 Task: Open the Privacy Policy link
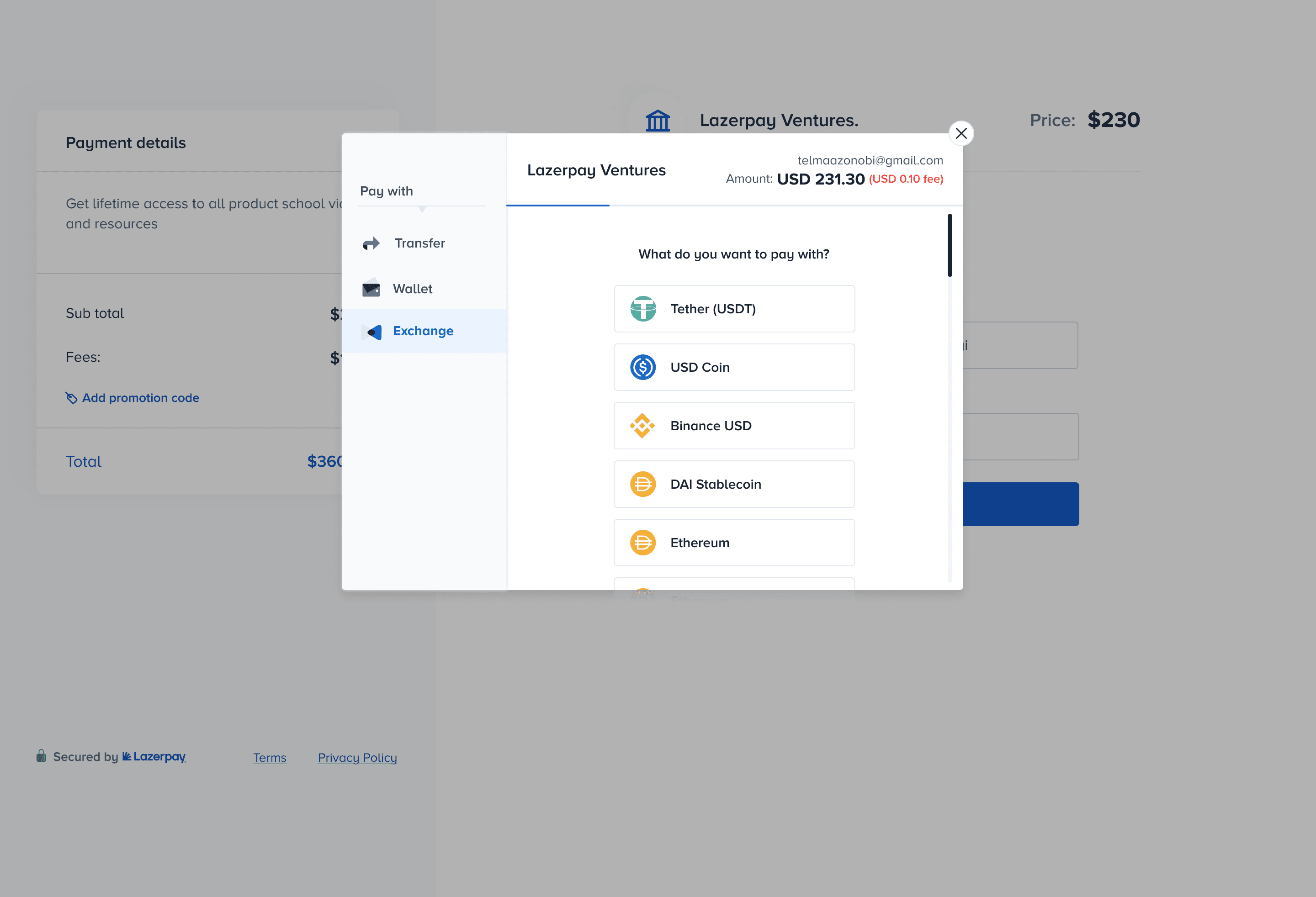point(357,758)
